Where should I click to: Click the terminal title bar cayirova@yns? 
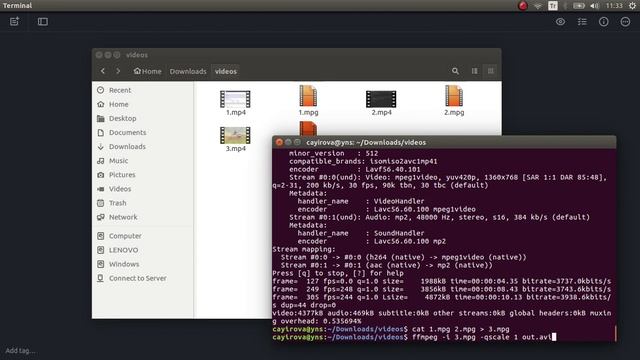(444, 142)
